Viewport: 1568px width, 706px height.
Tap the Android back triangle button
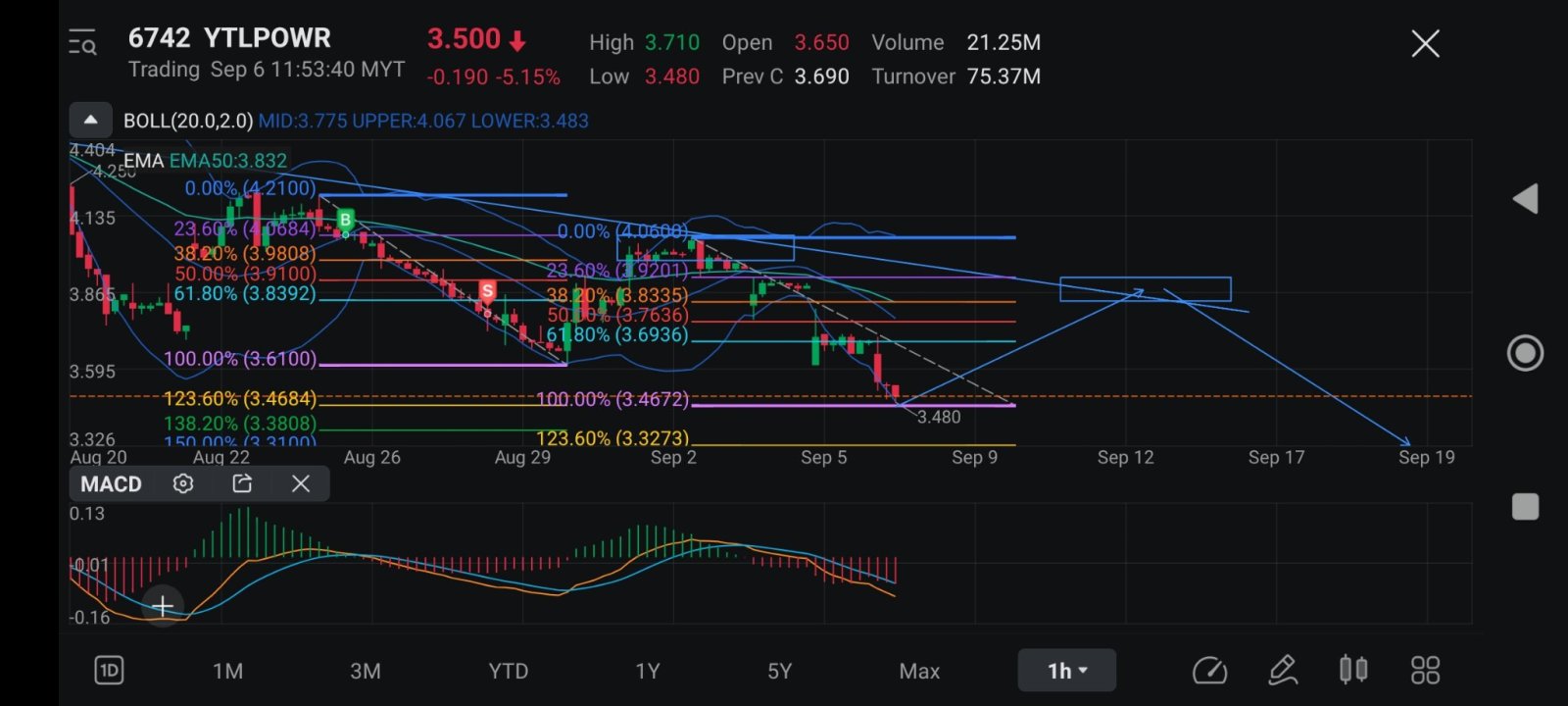click(1525, 199)
